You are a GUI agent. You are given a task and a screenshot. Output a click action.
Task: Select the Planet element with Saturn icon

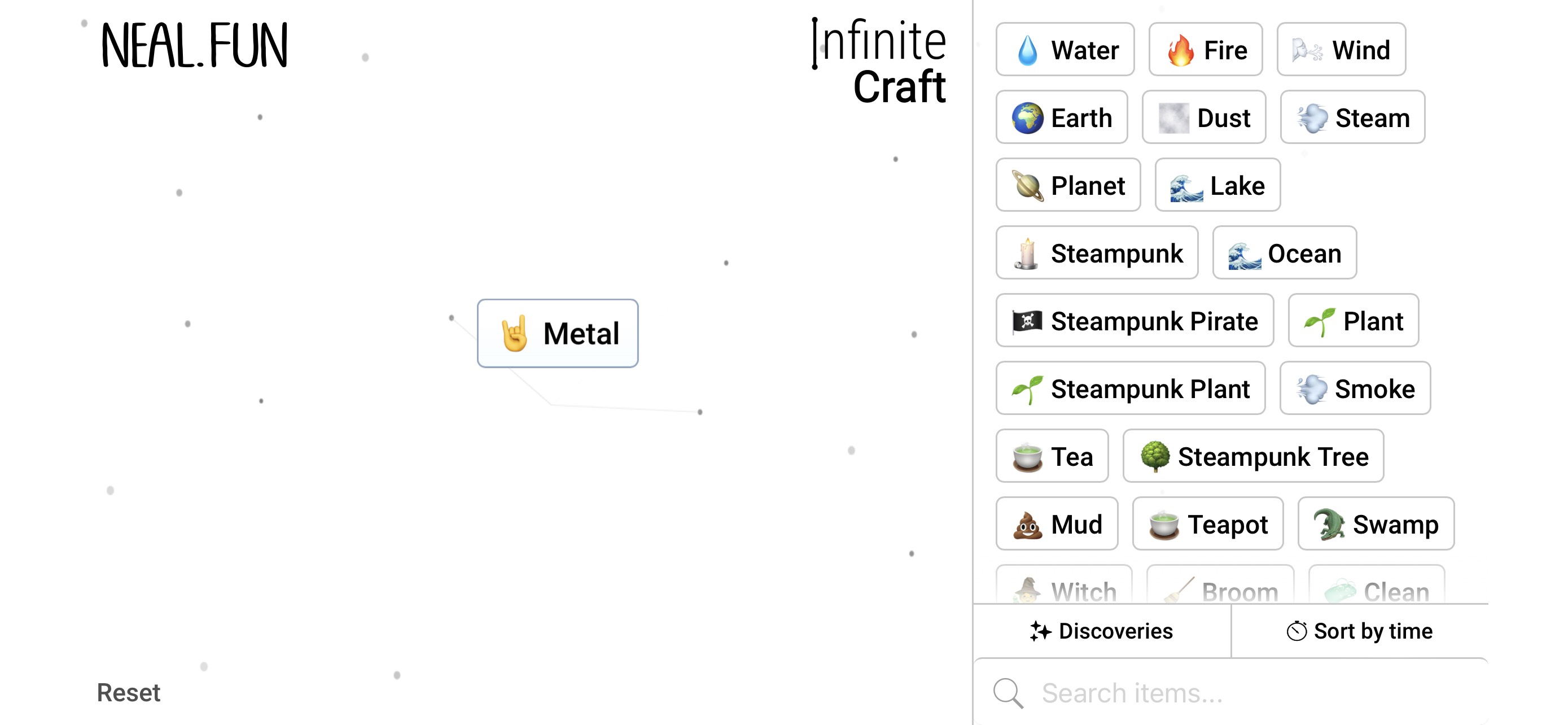pos(1068,186)
